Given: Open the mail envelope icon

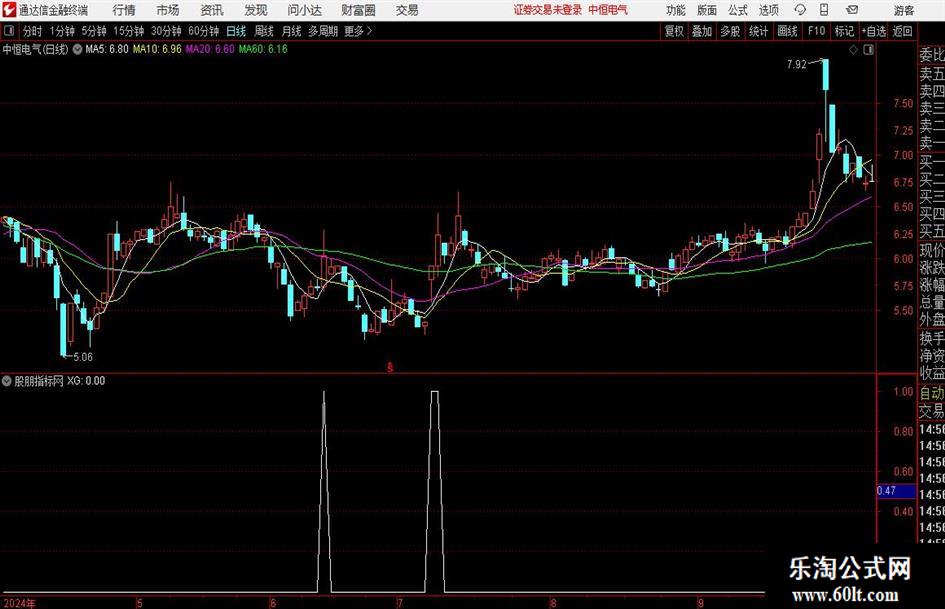Looking at the screenshot, I should click(852, 10).
